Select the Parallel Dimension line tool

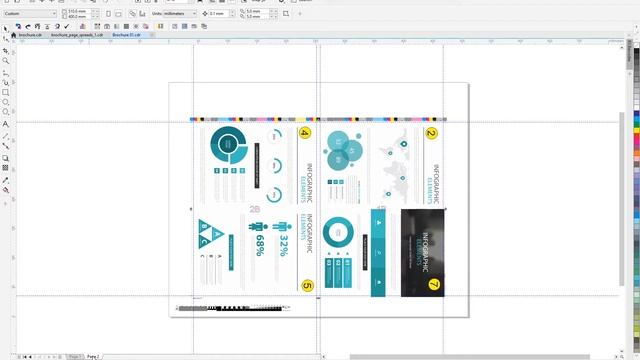tap(5, 136)
